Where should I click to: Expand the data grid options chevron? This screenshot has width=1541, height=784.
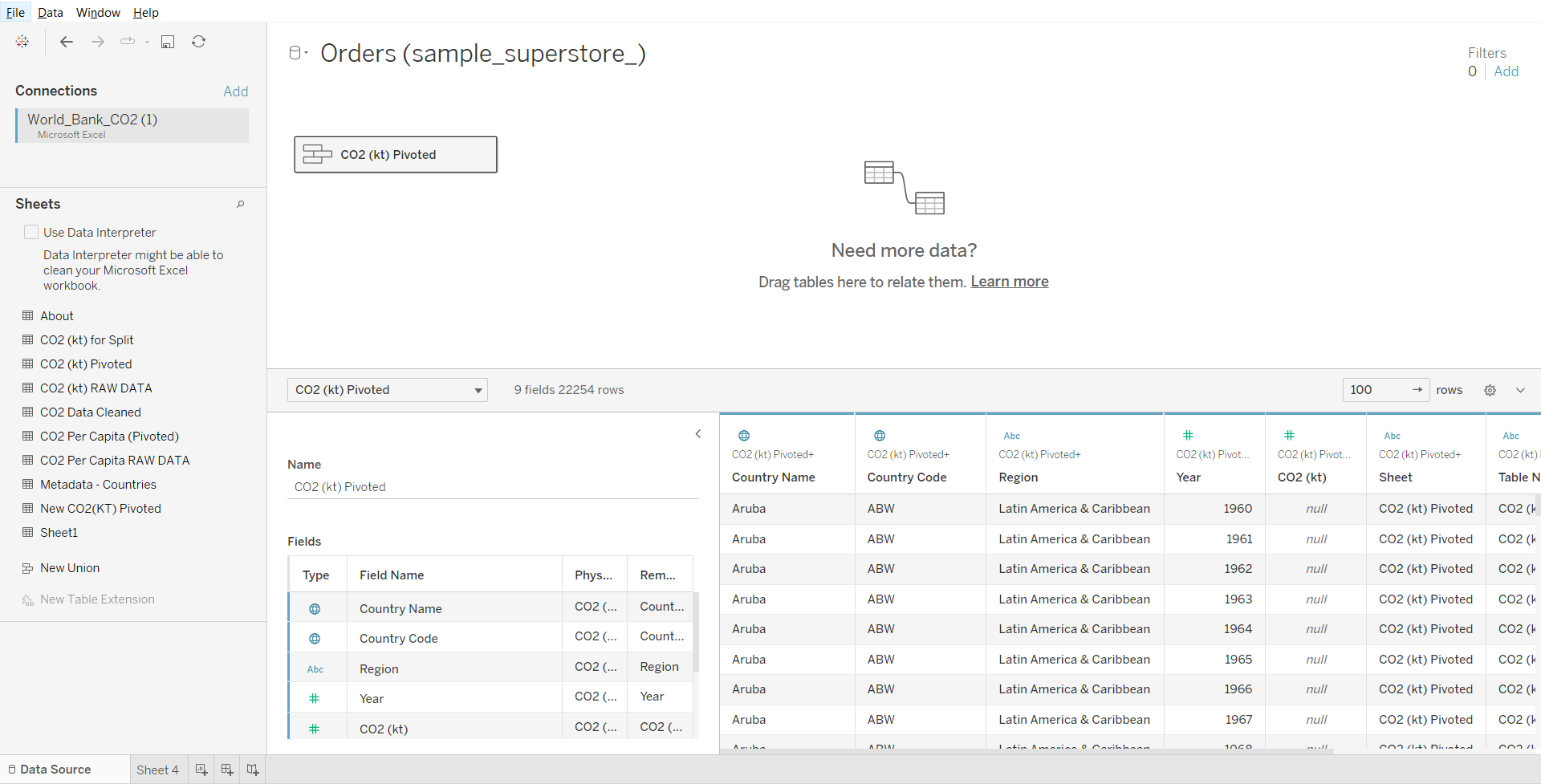coord(1520,390)
